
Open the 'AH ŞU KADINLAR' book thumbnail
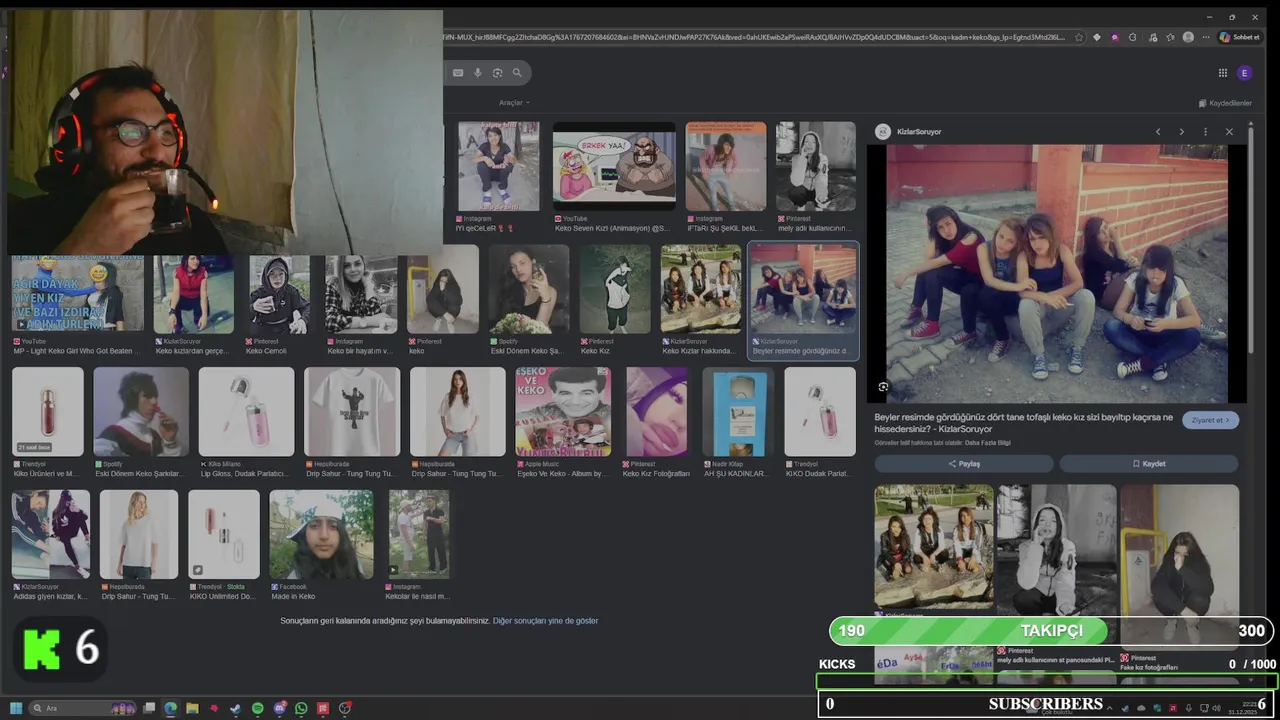pyautogui.click(x=740, y=412)
